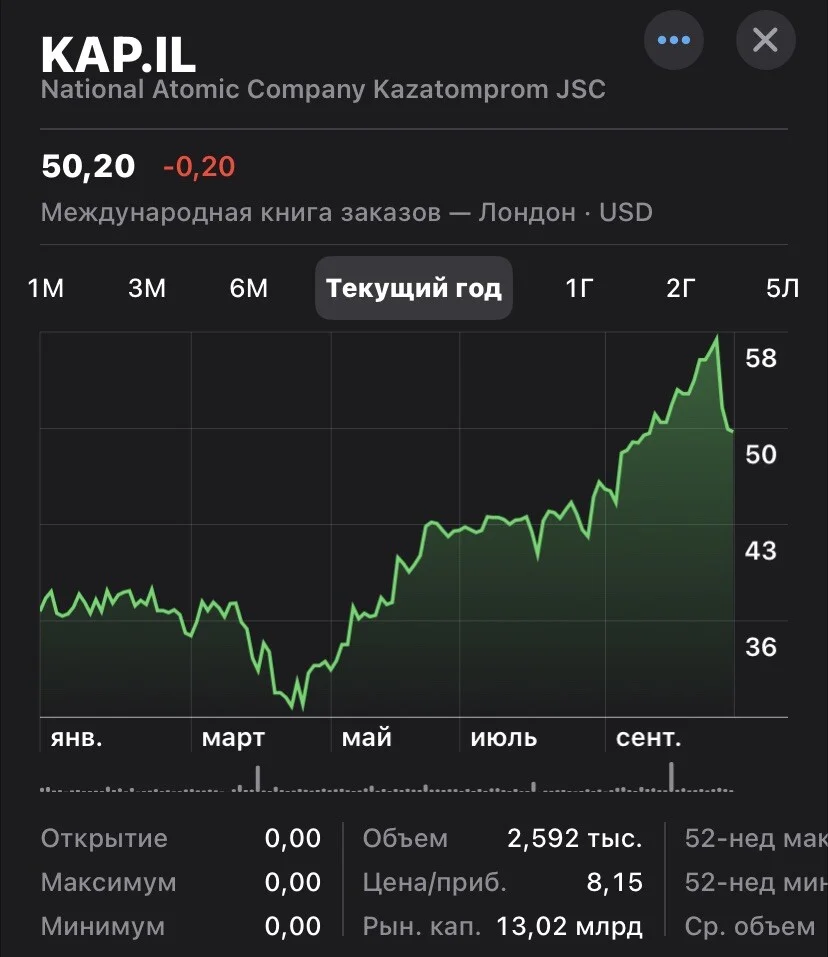
Task: Select the Текущий год range tab
Action: 414,288
